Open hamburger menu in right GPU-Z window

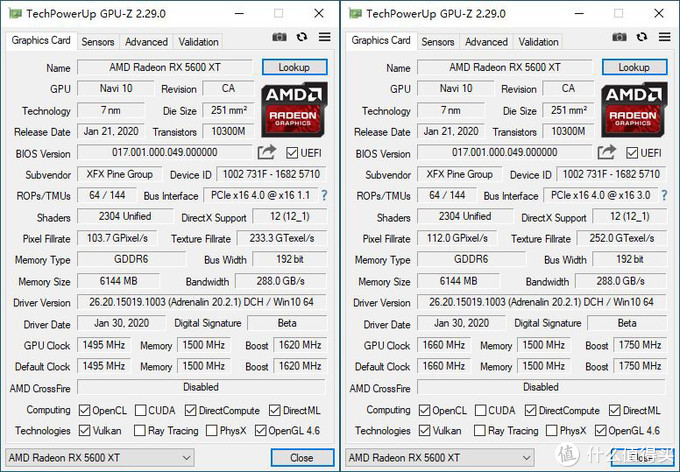click(x=664, y=37)
